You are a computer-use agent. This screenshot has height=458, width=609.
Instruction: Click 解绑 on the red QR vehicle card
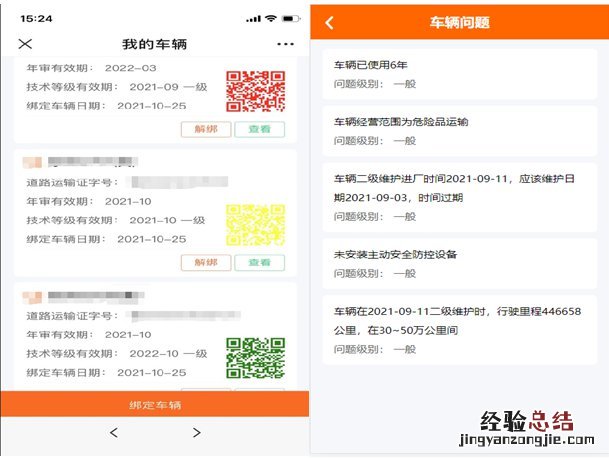[x=206, y=129]
